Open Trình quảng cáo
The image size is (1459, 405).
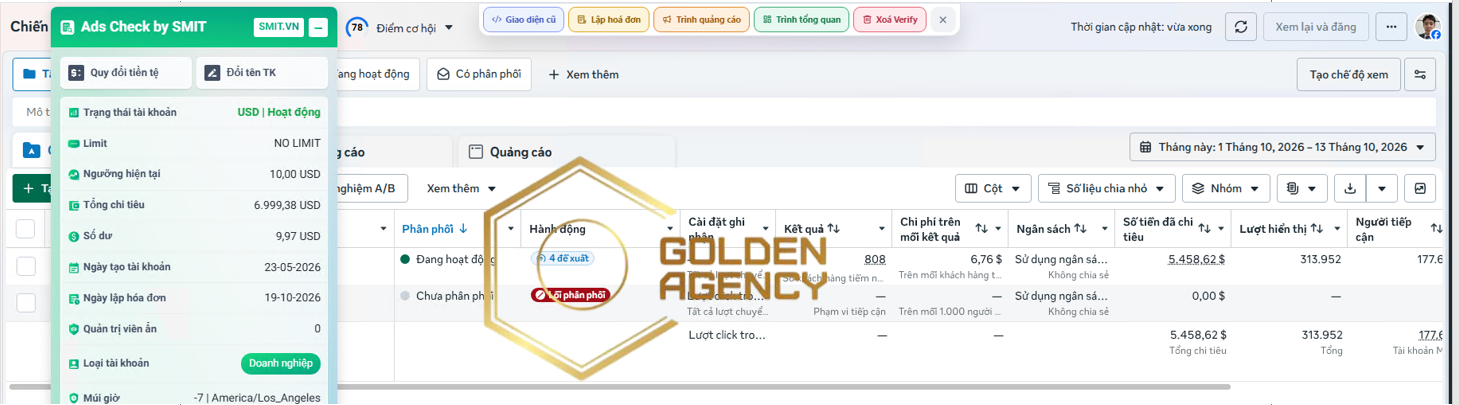coord(700,19)
